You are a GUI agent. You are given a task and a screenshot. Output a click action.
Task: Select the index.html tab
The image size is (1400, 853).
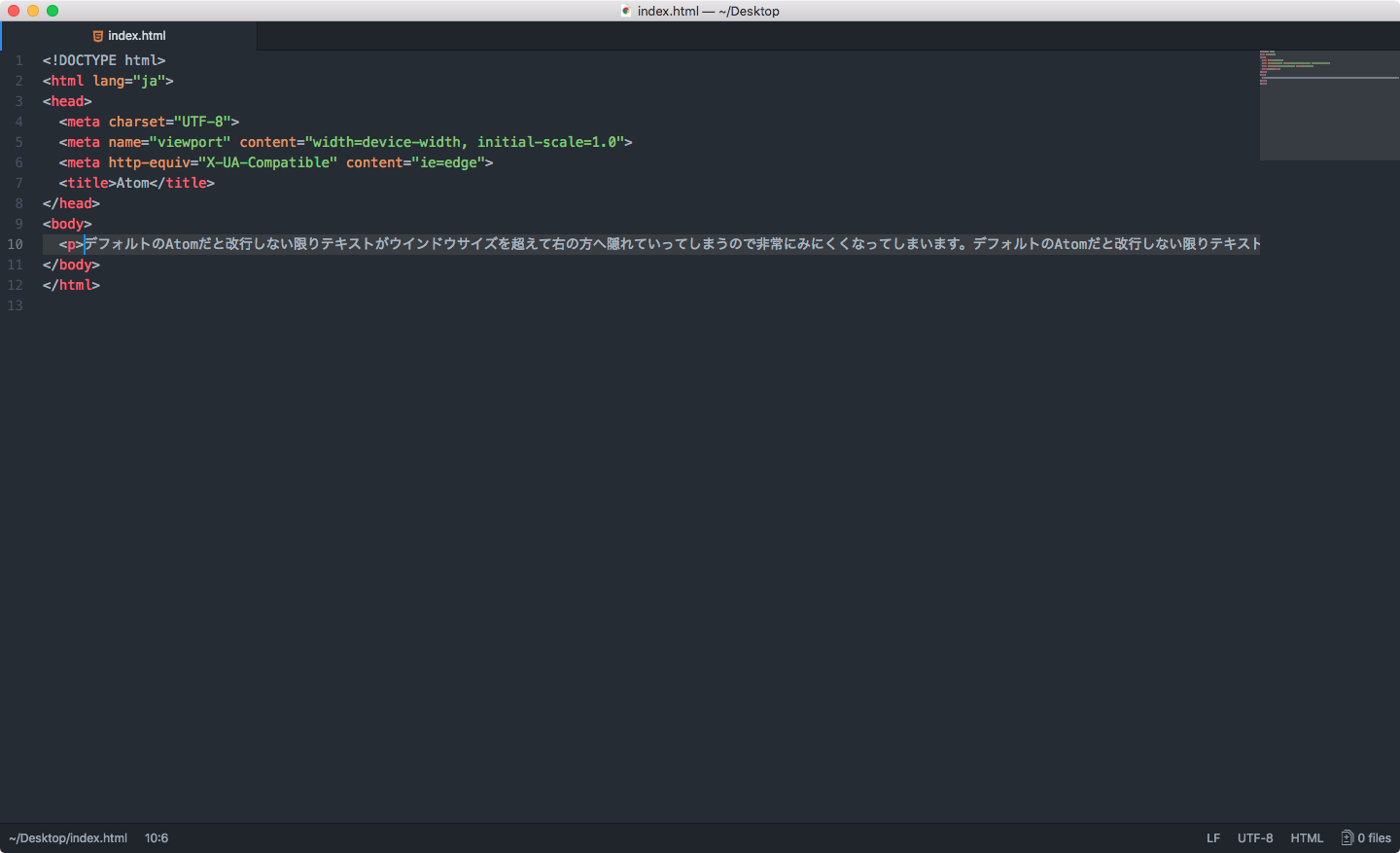(x=129, y=36)
